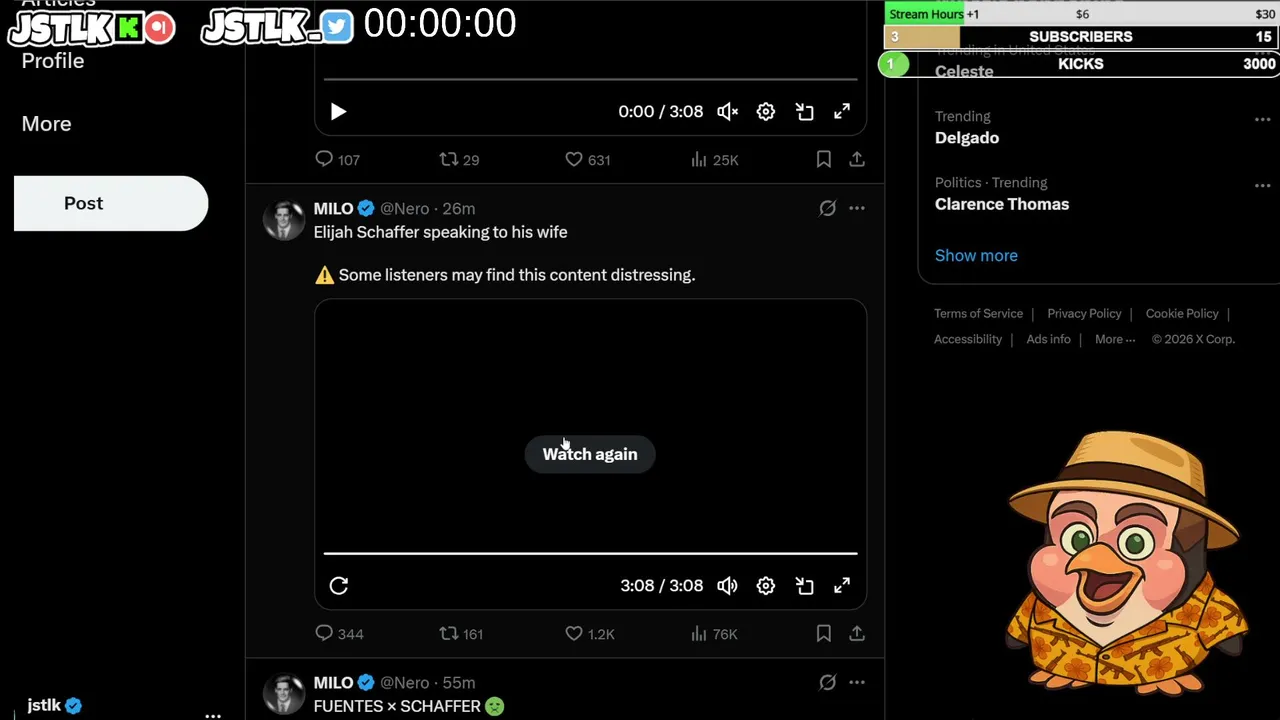Image resolution: width=1280 pixels, height=720 pixels.
Task: Play the top video in the feed
Action: [x=338, y=112]
